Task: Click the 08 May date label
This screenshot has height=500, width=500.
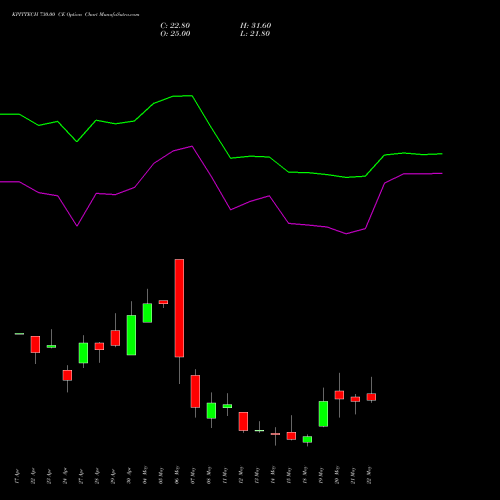Action: click(x=209, y=475)
